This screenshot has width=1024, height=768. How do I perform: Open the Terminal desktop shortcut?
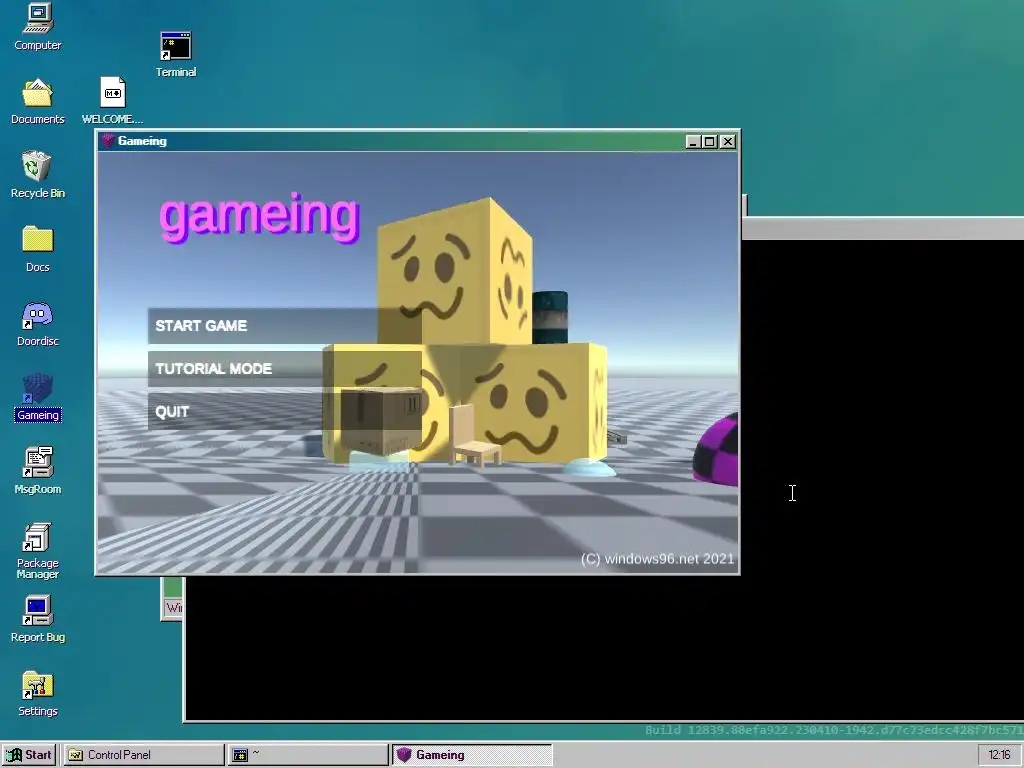[176, 54]
